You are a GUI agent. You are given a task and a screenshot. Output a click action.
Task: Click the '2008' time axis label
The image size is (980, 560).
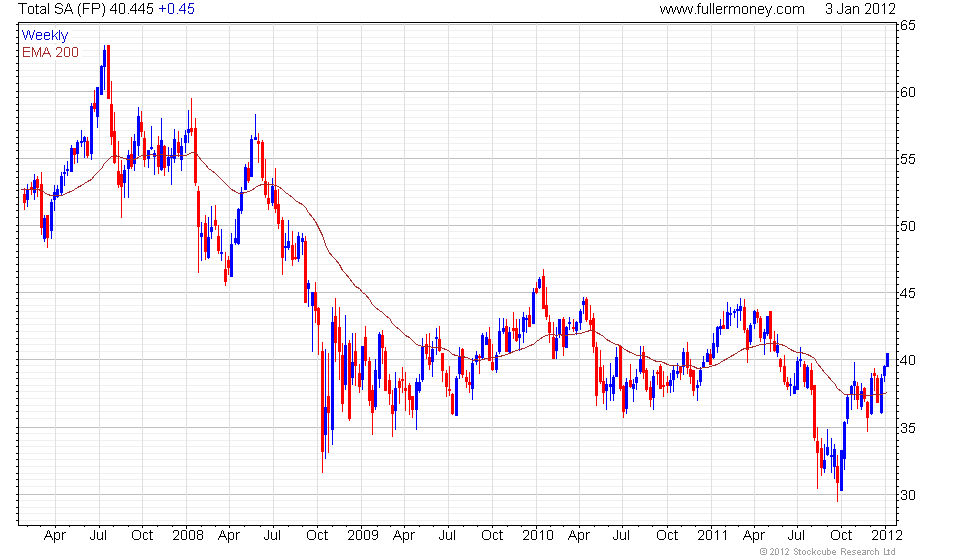point(188,536)
